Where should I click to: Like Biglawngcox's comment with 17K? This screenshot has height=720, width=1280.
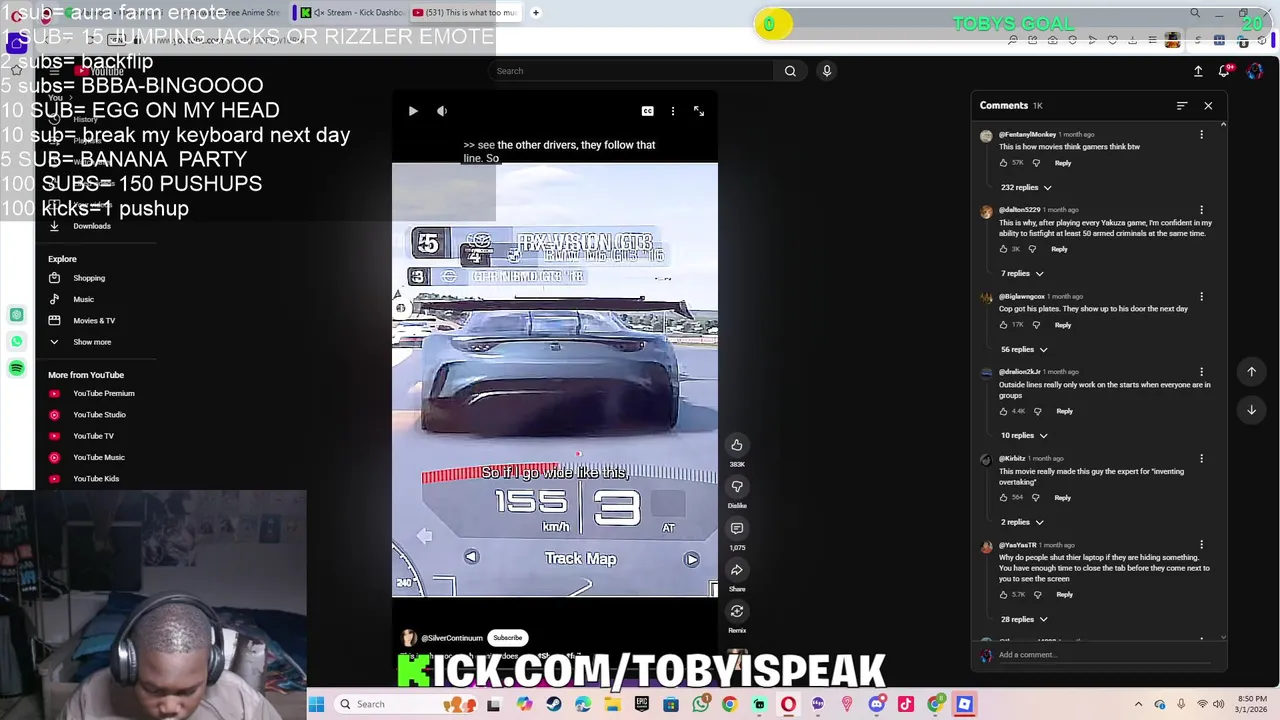point(1004,325)
